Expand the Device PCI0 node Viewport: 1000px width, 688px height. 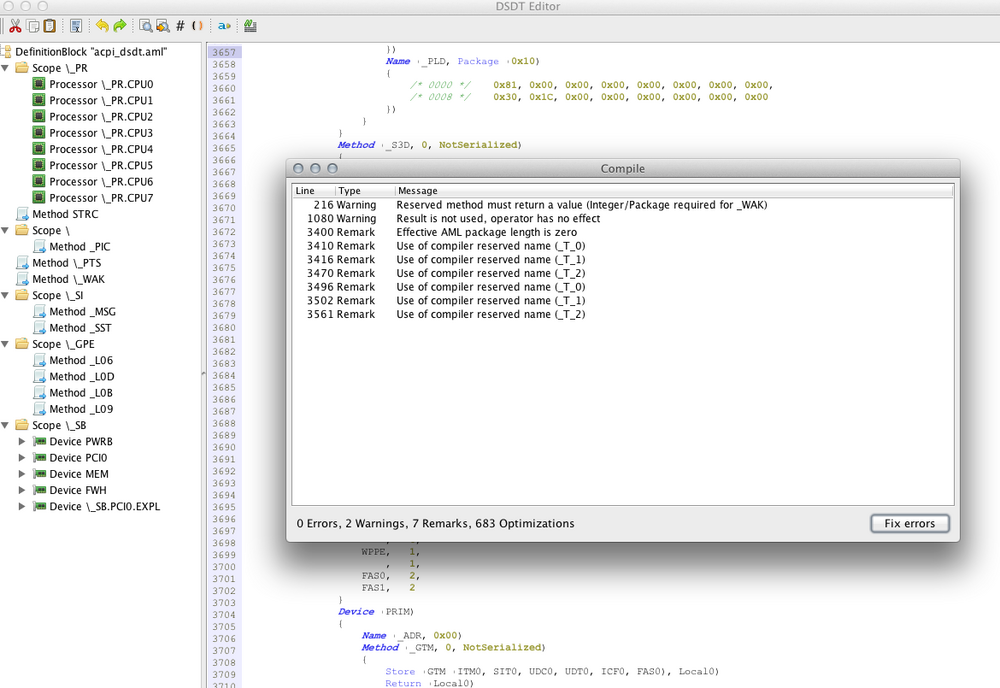tap(23, 458)
